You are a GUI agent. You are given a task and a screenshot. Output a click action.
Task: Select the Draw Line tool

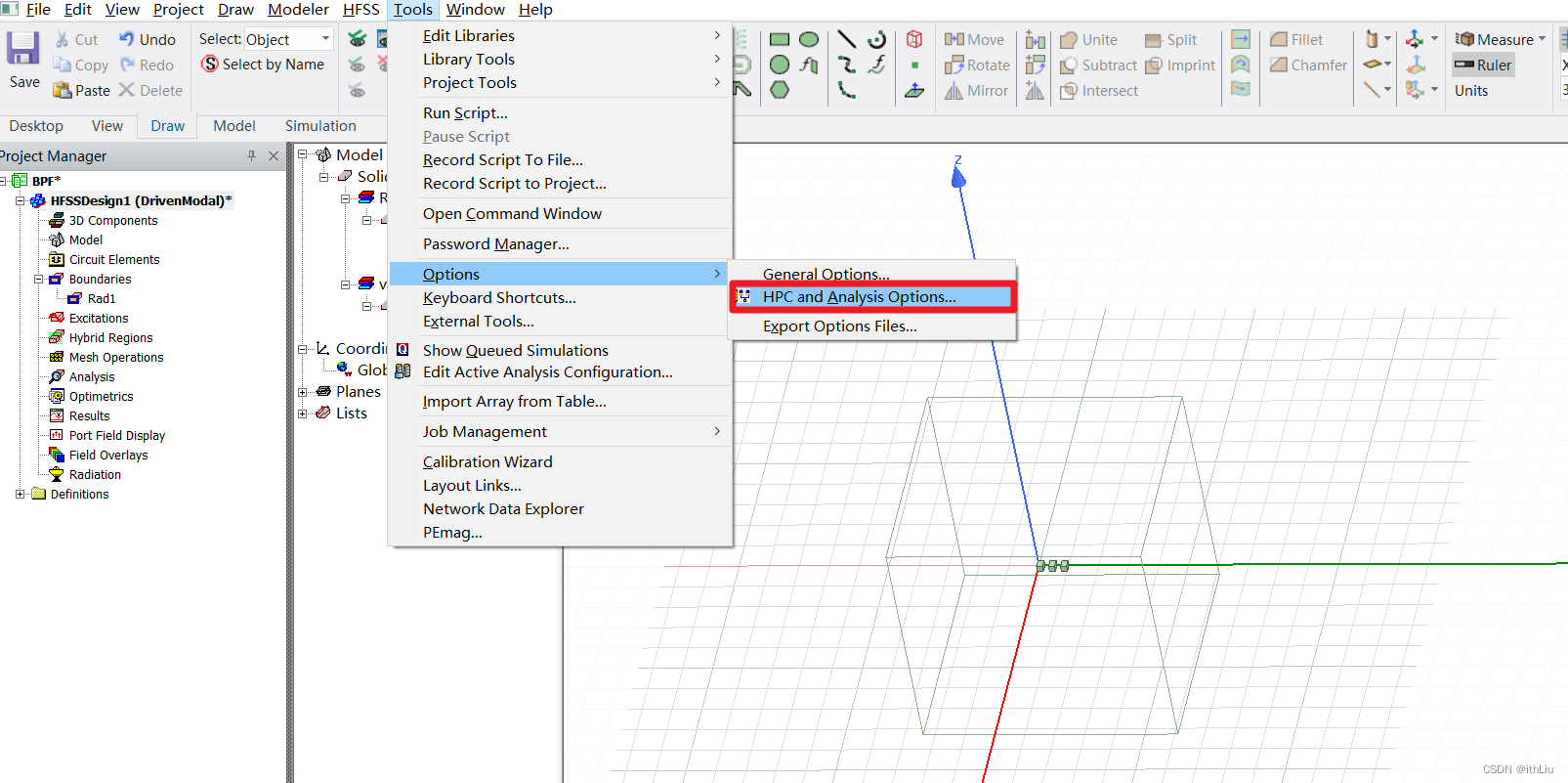click(847, 40)
